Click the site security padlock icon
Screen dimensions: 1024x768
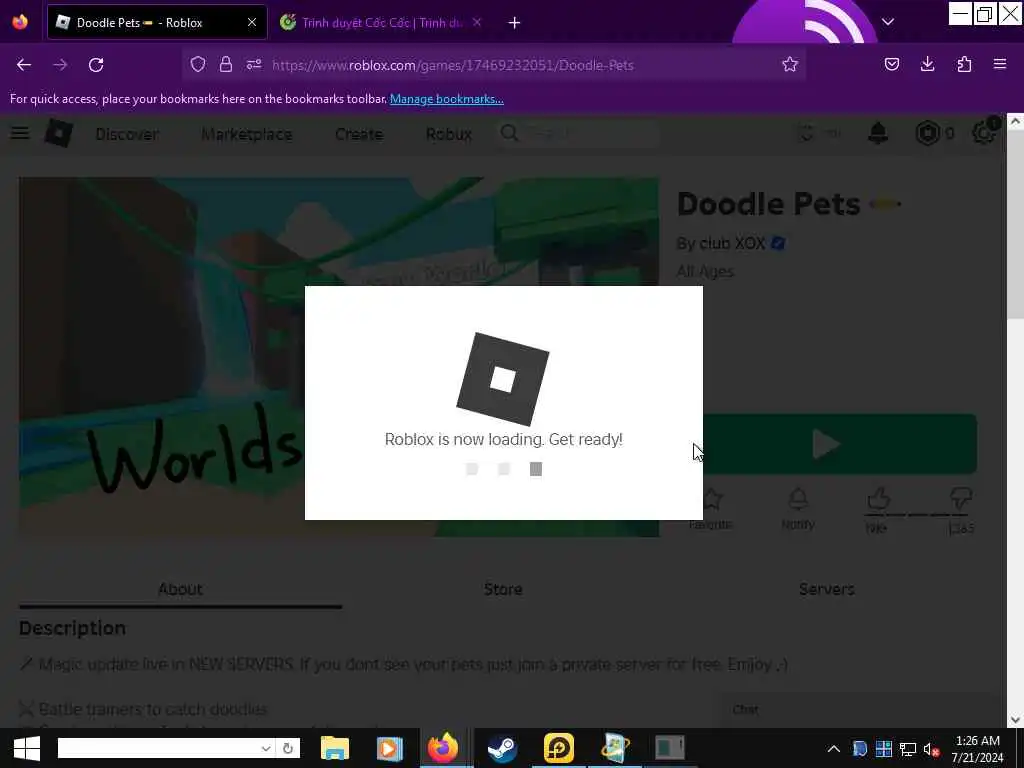tap(225, 64)
